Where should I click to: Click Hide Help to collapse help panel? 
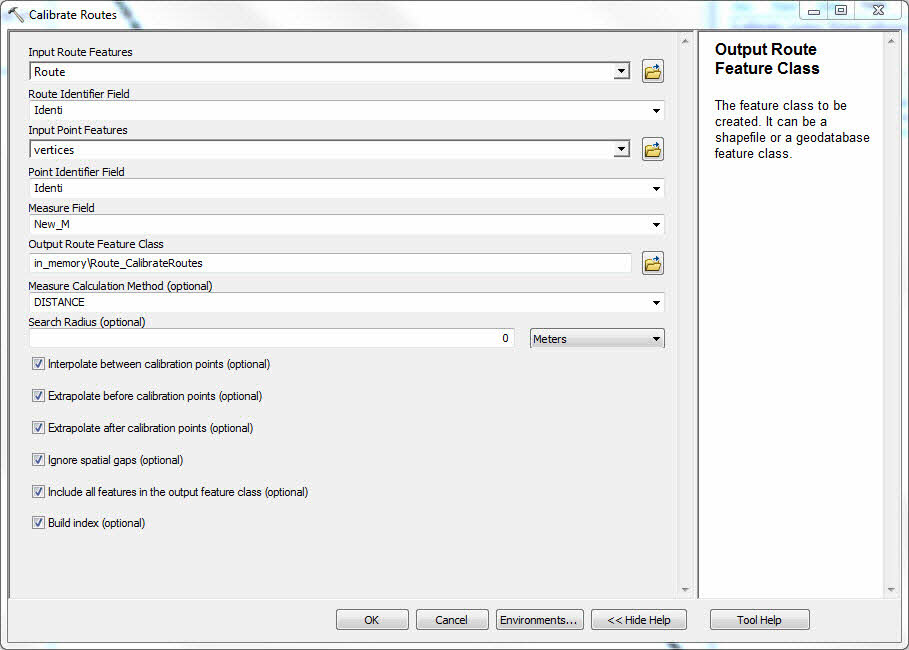638,619
